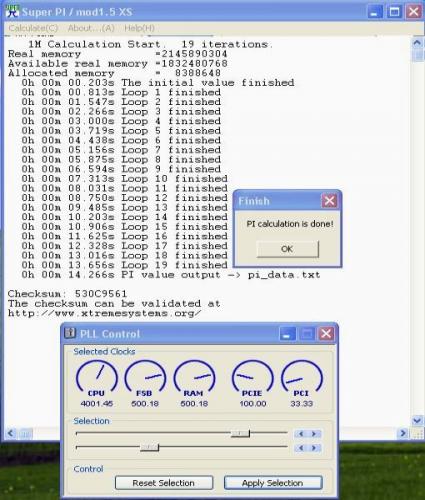
Task: Click Super PI horizontal scrollbar left arrow
Action: click(10, 433)
